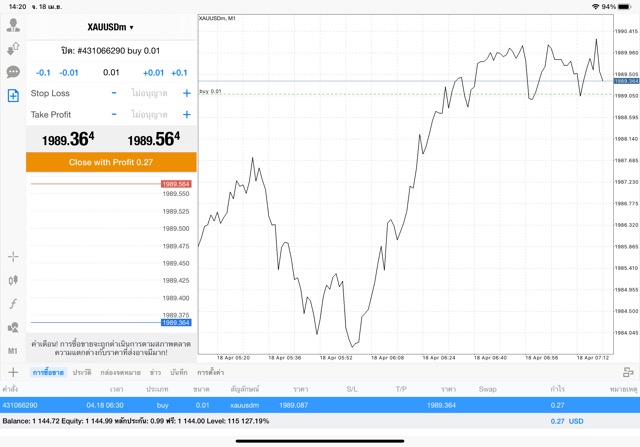Open the ข่าว news tab
640x447 pixels.
pyautogui.click(x=155, y=372)
